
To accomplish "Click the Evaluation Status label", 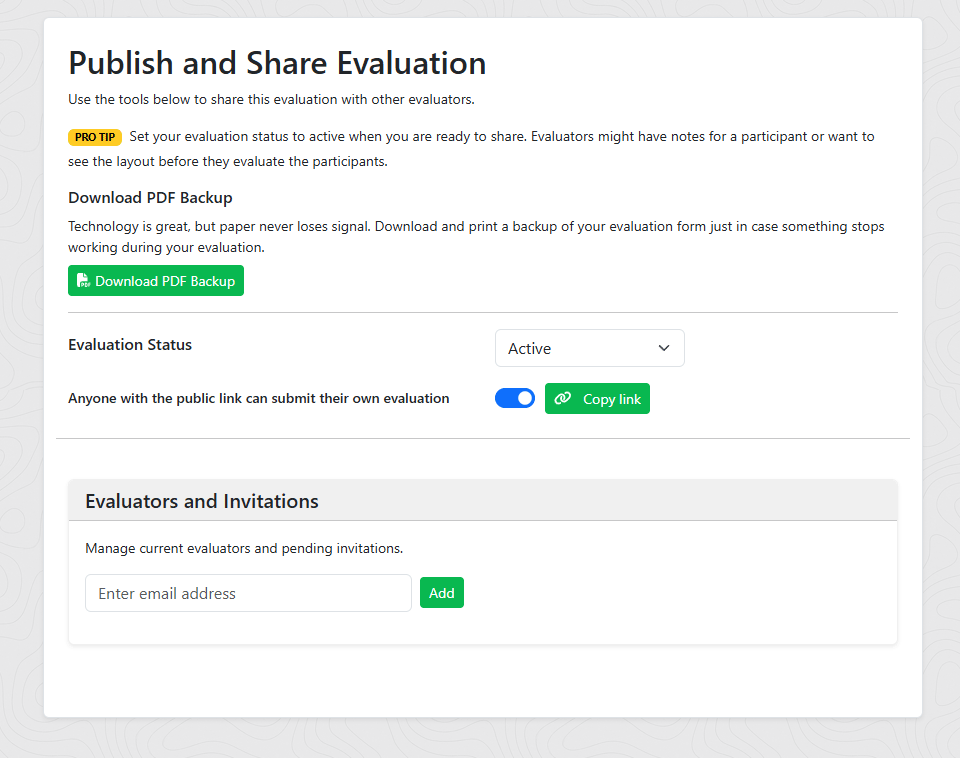I will click(129, 345).
